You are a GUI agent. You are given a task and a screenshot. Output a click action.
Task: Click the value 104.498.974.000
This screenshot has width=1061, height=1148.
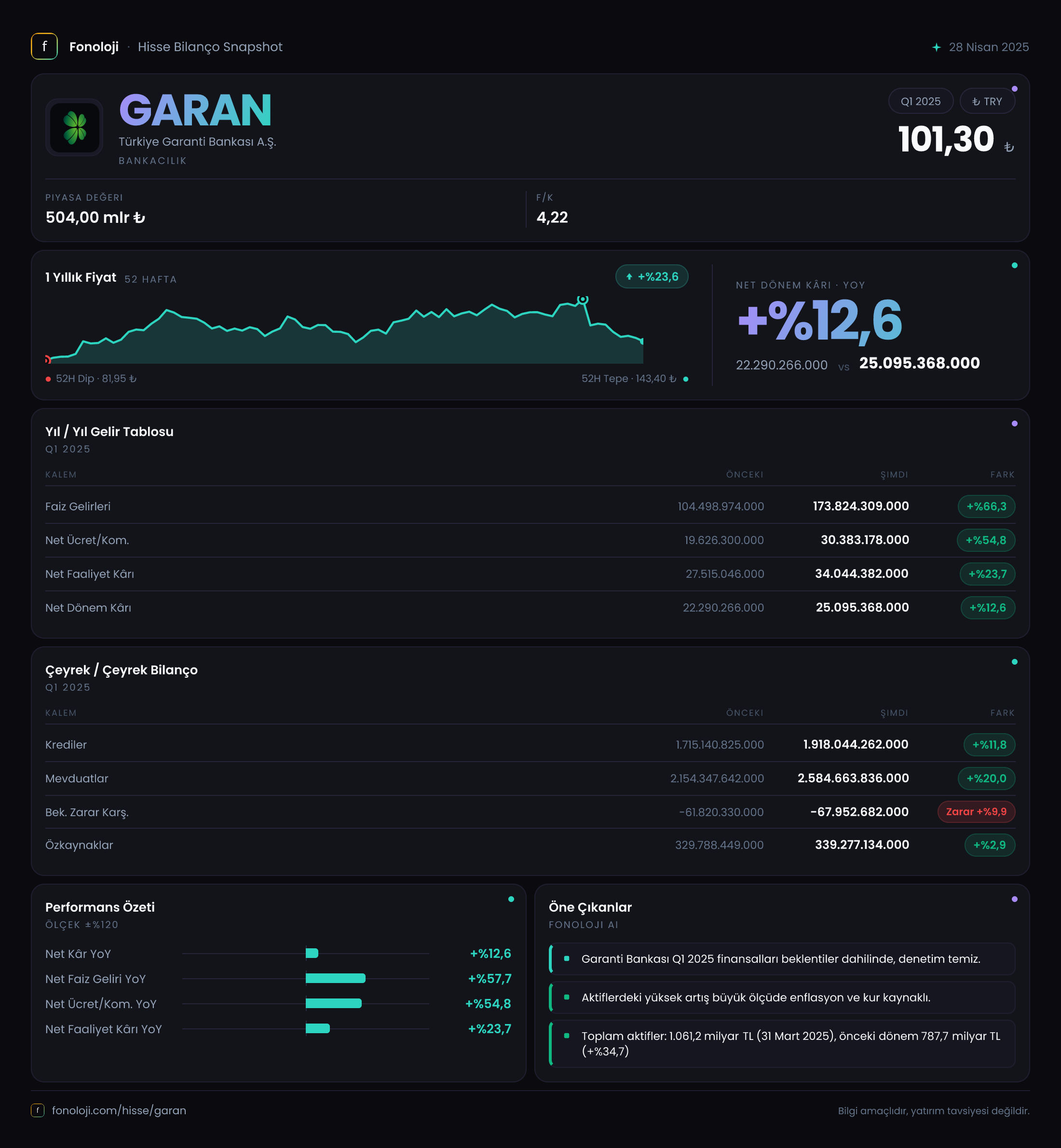(x=721, y=506)
